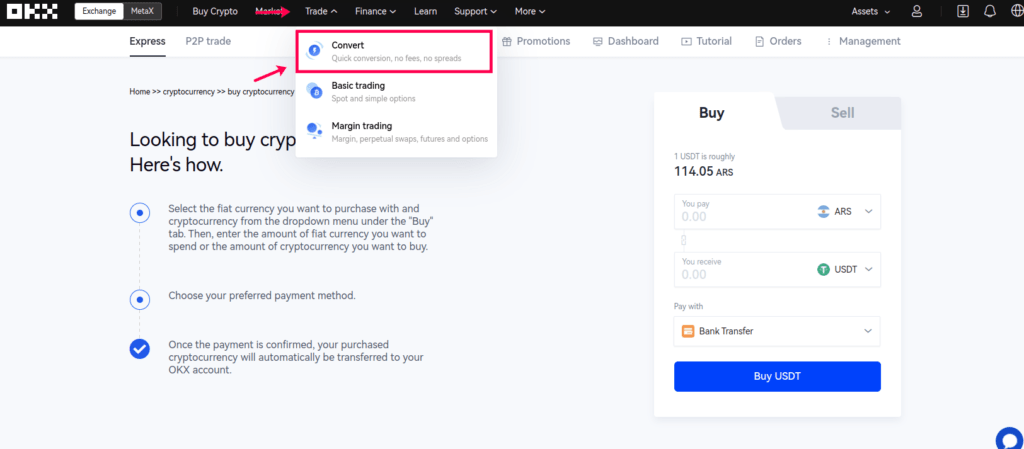This screenshot has width=1024, height=449.
Task: Expand the More dropdown menu
Action: [x=530, y=11]
